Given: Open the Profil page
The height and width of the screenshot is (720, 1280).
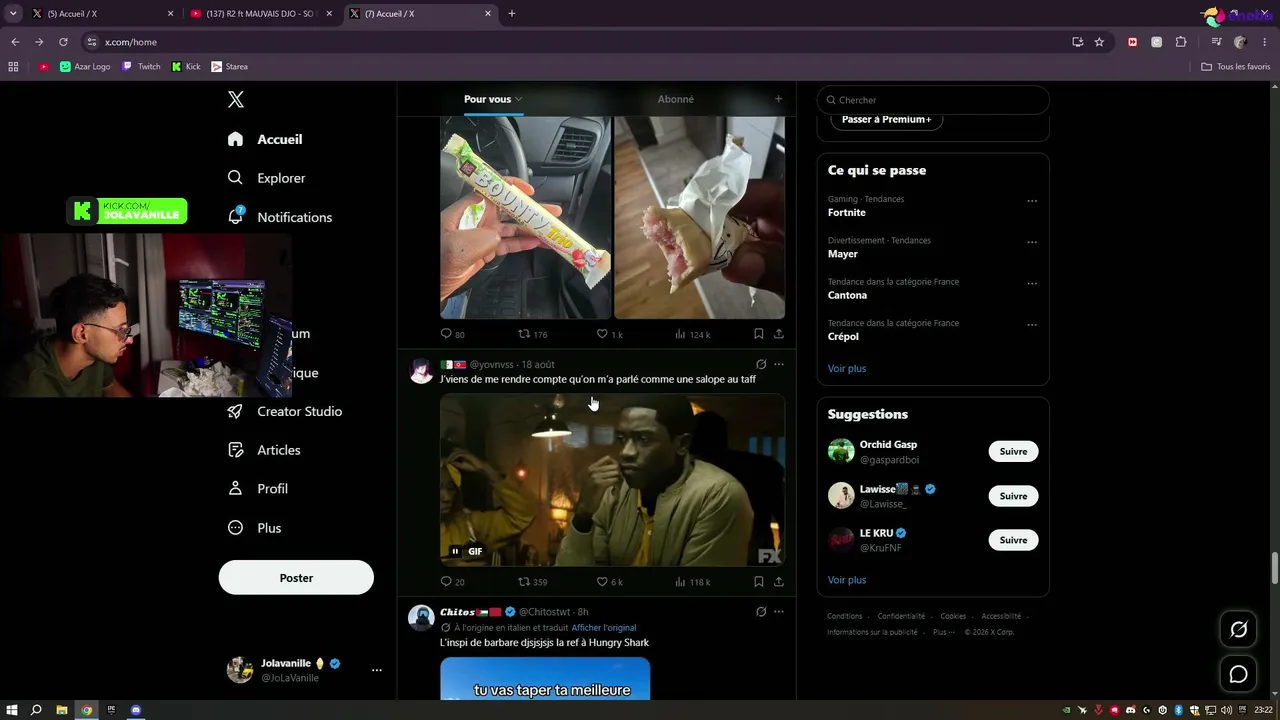Looking at the screenshot, I should point(258,489).
